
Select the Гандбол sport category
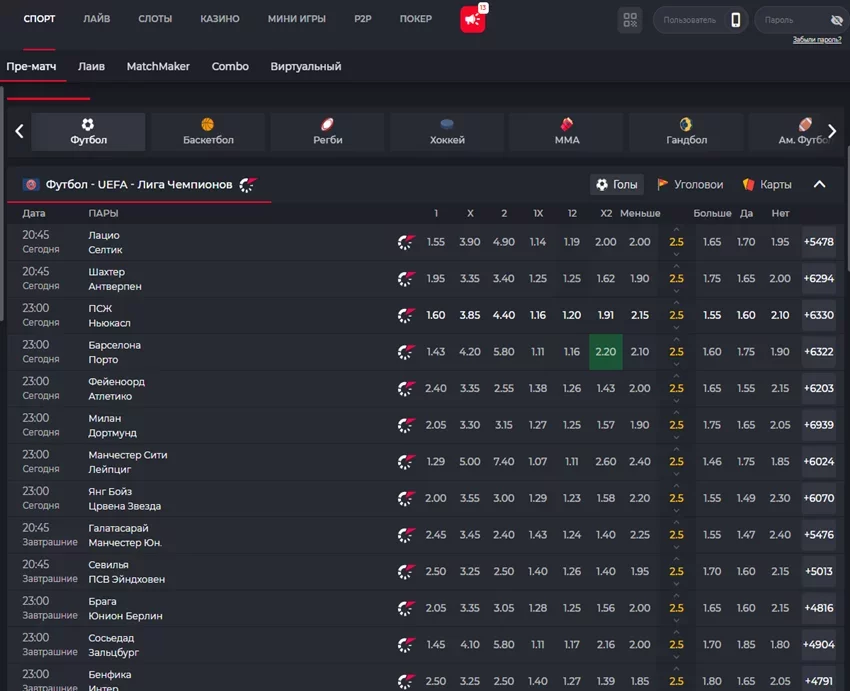tap(686, 132)
